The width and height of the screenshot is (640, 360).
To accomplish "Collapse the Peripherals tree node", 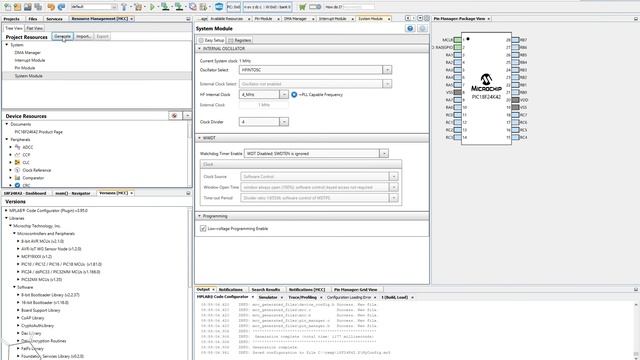I will (x=7, y=140).
